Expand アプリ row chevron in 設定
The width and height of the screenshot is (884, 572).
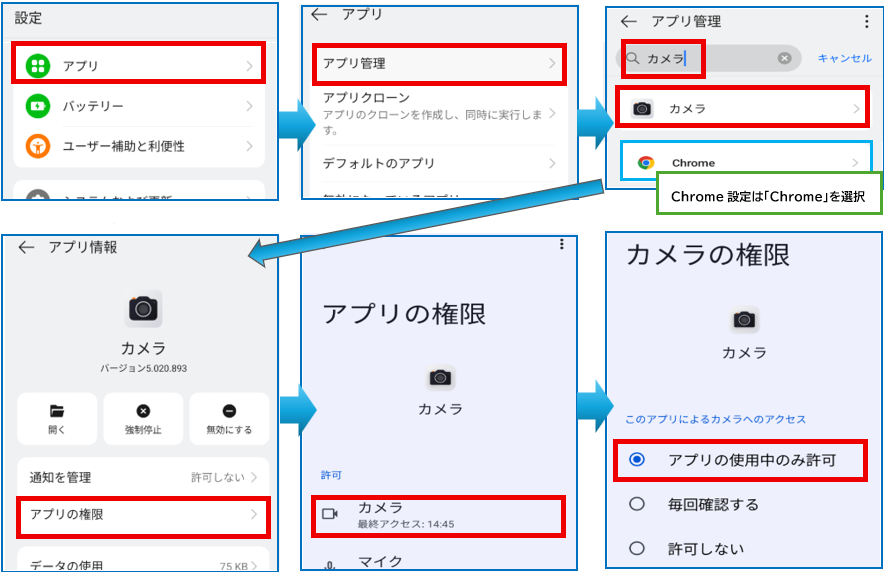(250, 66)
